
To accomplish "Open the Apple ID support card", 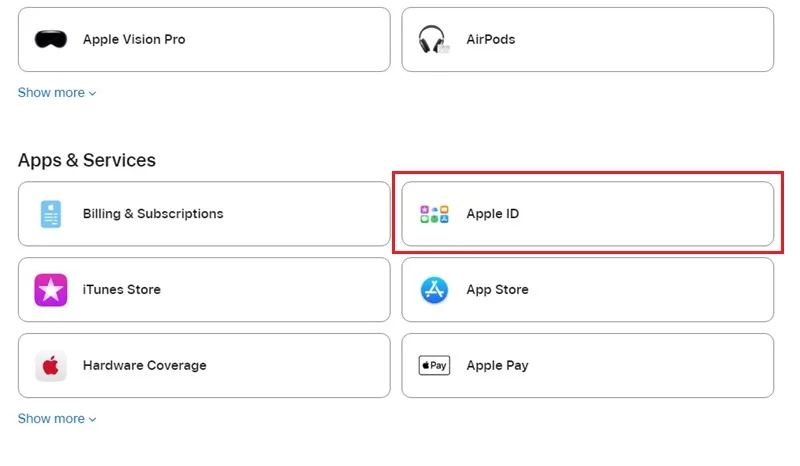I will (x=587, y=214).
